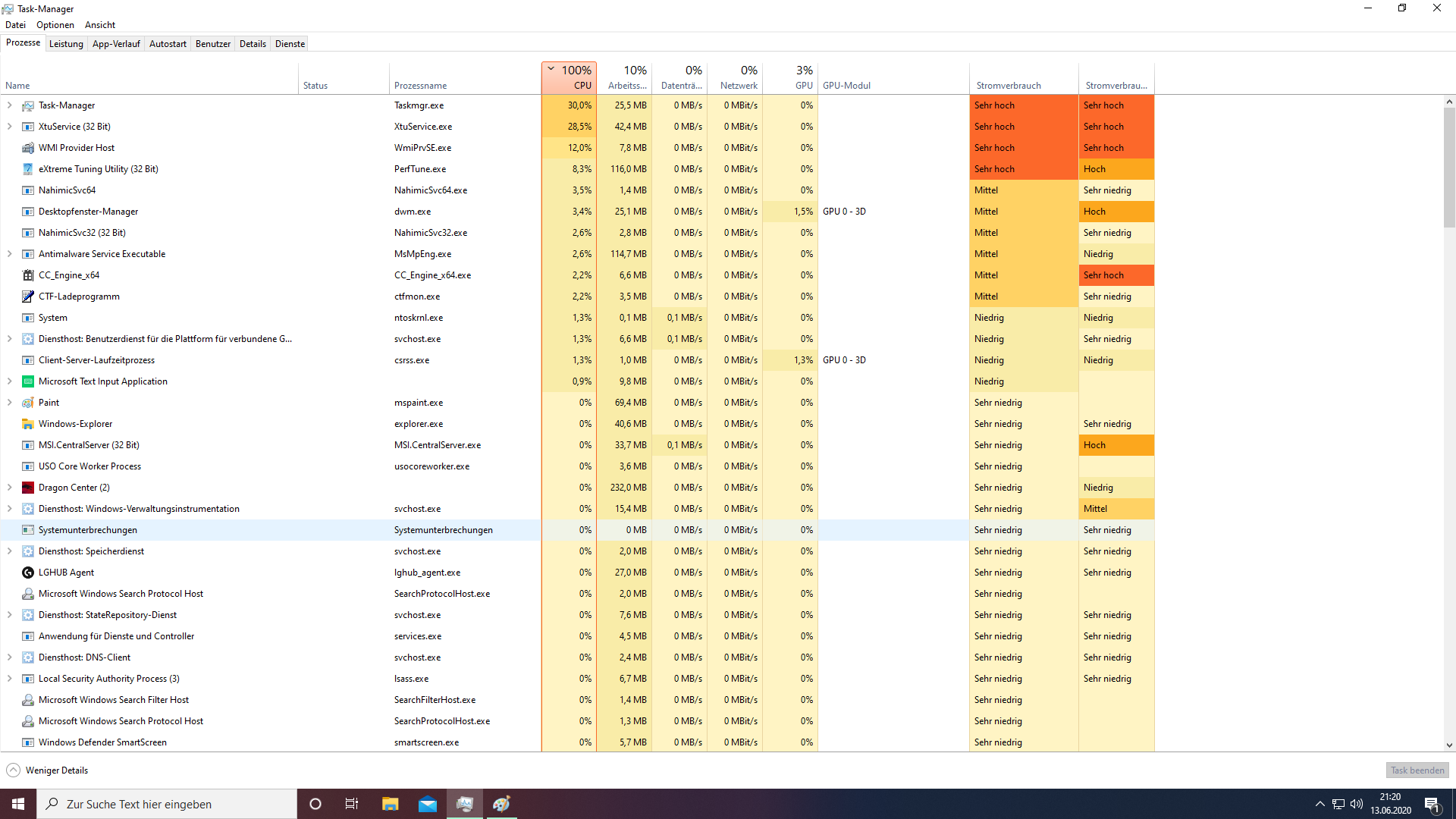Expand the XtuService (32 Bit) process group
This screenshot has height=819, width=1456.
[9, 127]
